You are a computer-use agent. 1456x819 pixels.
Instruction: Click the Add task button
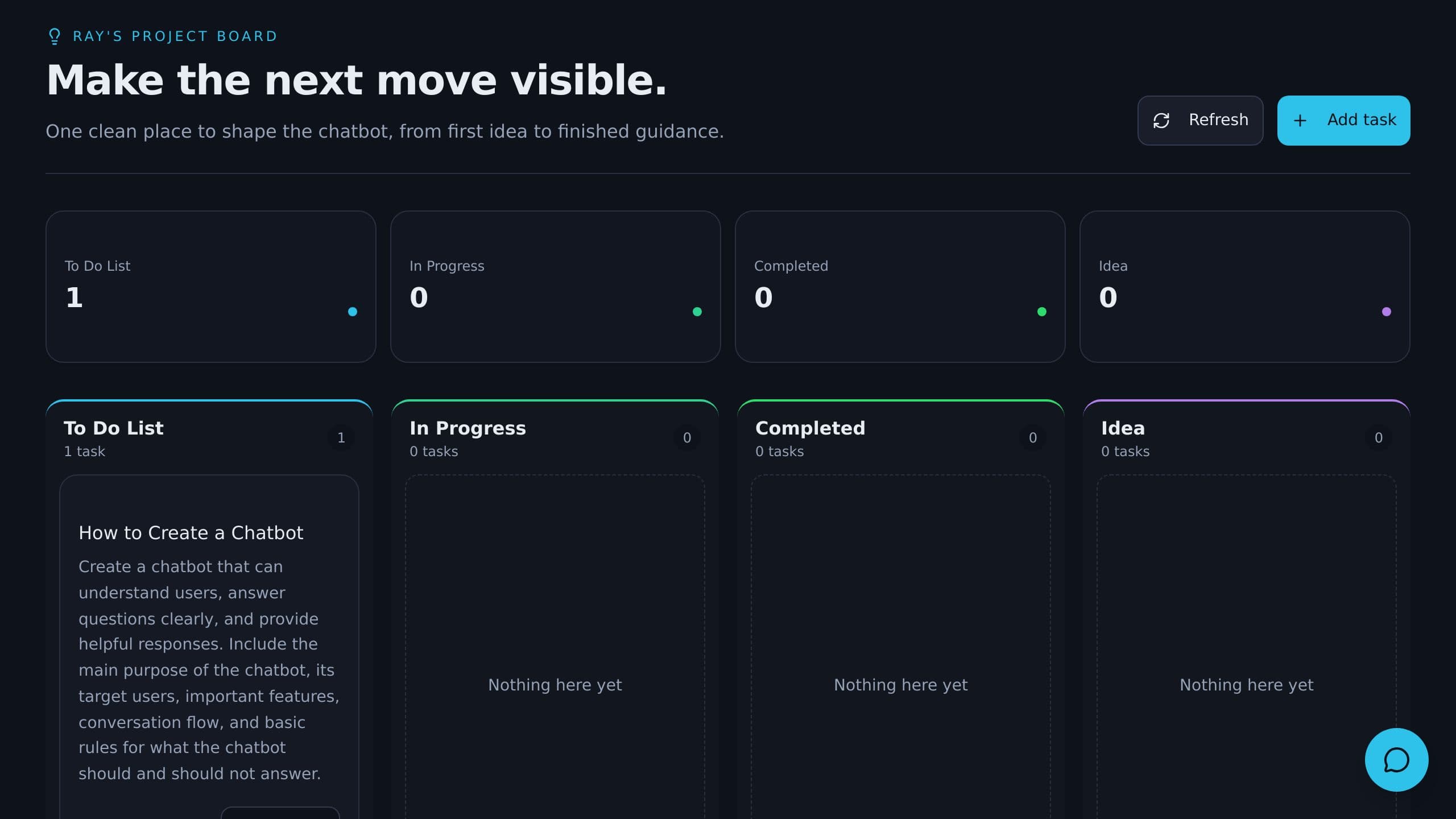1343,120
